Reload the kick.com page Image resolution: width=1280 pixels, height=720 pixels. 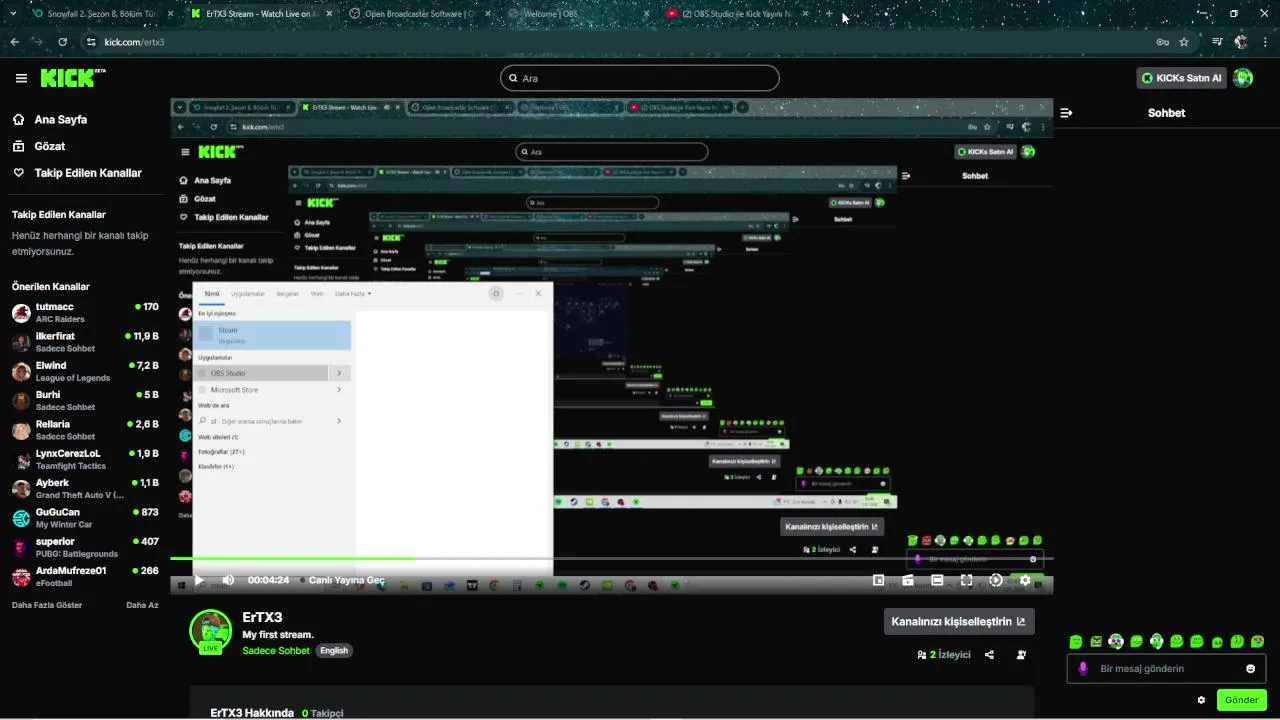[x=62, y=42]
